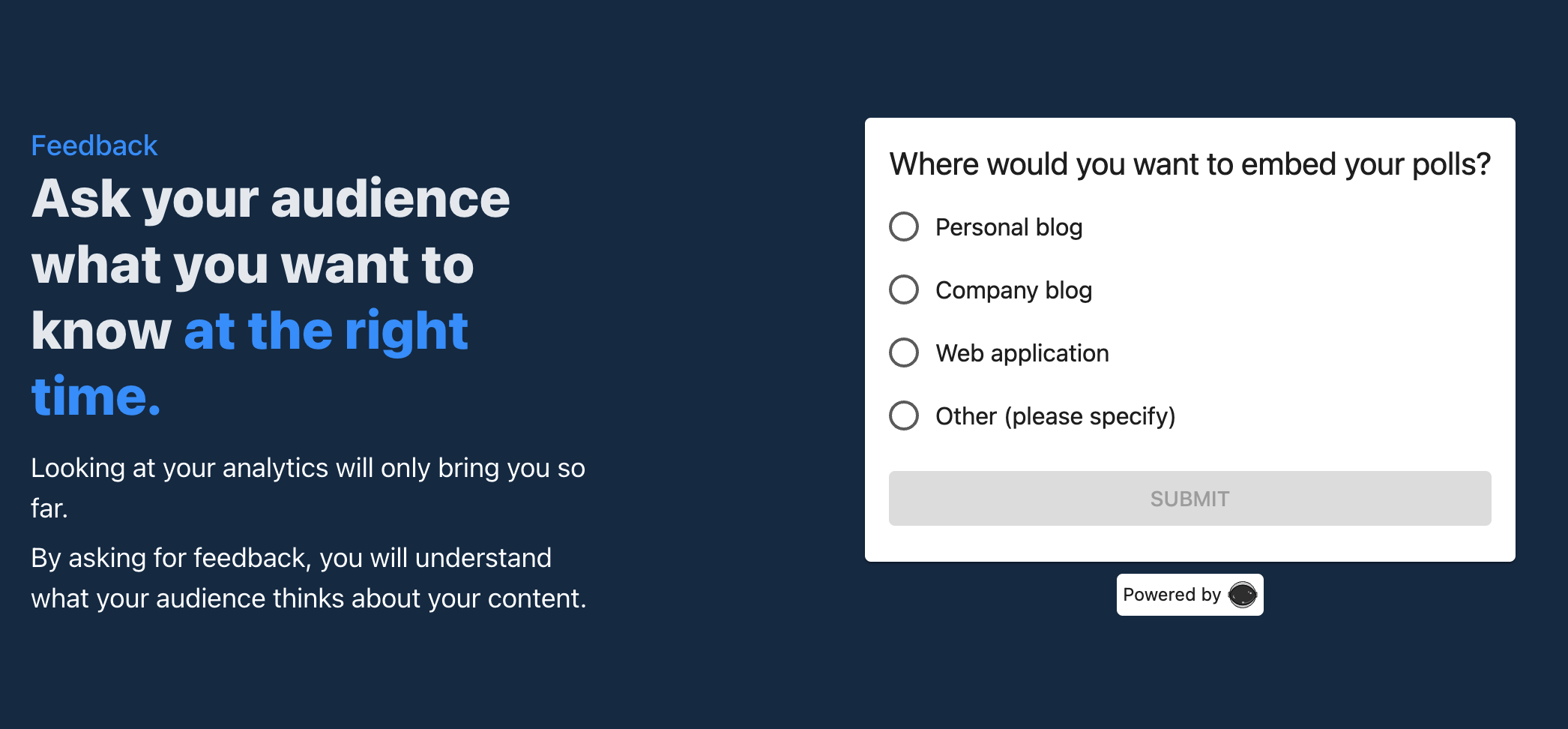Click the blue 'time.' headline word
This screenshot has height=729, width=1568.
[96, 396]
